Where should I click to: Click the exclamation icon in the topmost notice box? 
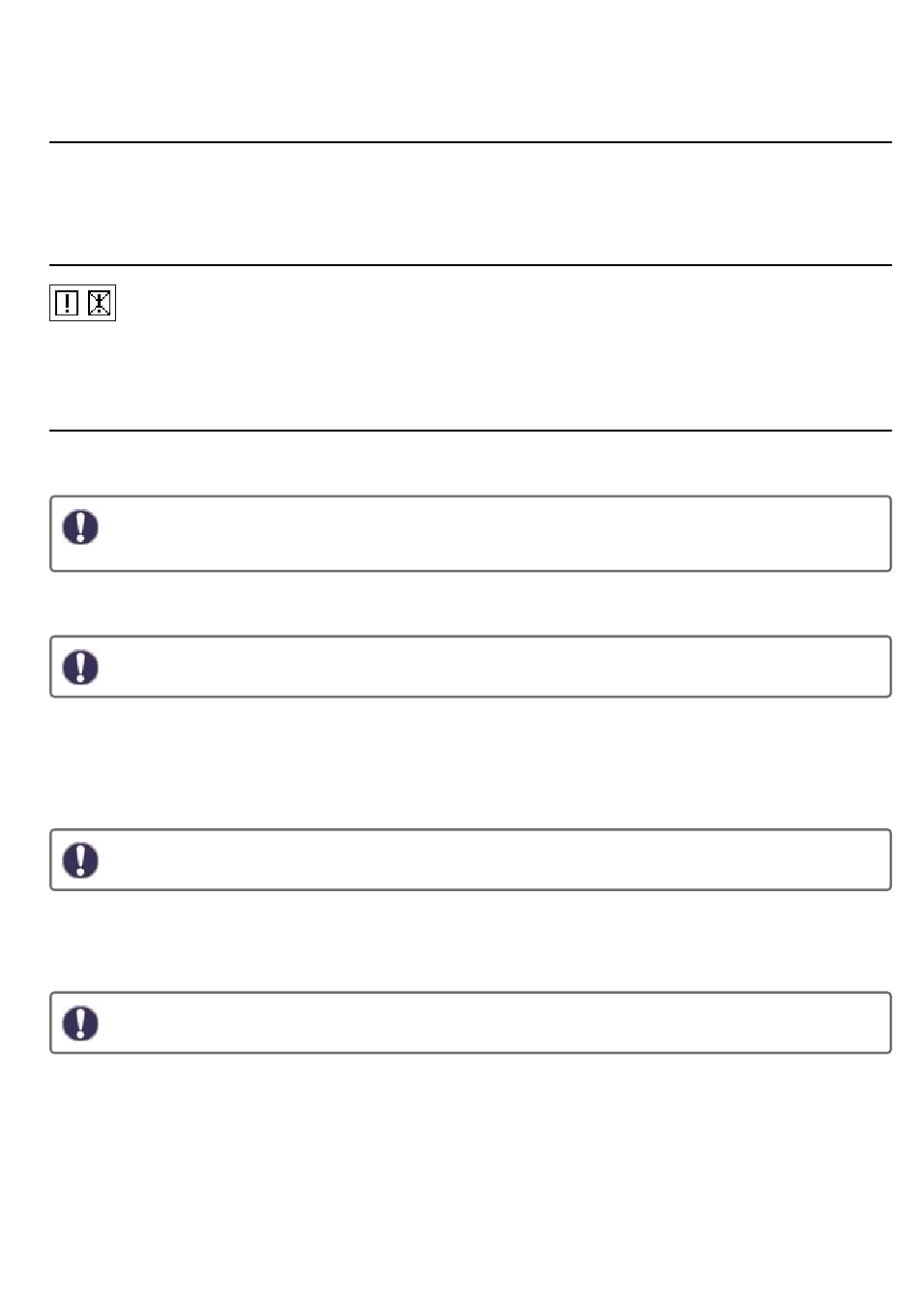click(x=80, y=526)
